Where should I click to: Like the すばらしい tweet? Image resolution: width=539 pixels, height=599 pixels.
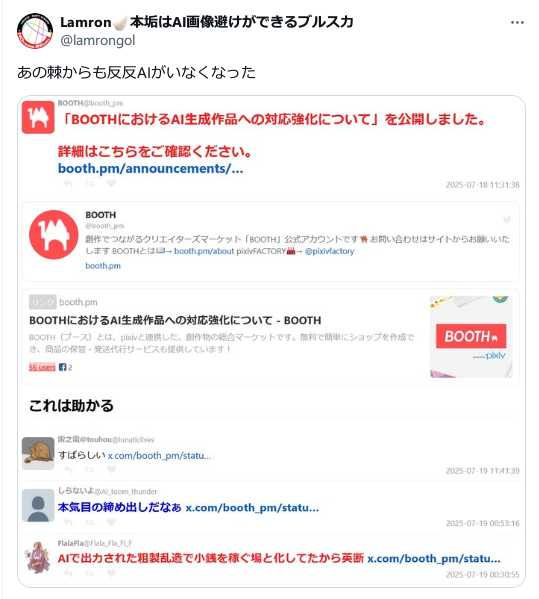(x=111, y=469)
